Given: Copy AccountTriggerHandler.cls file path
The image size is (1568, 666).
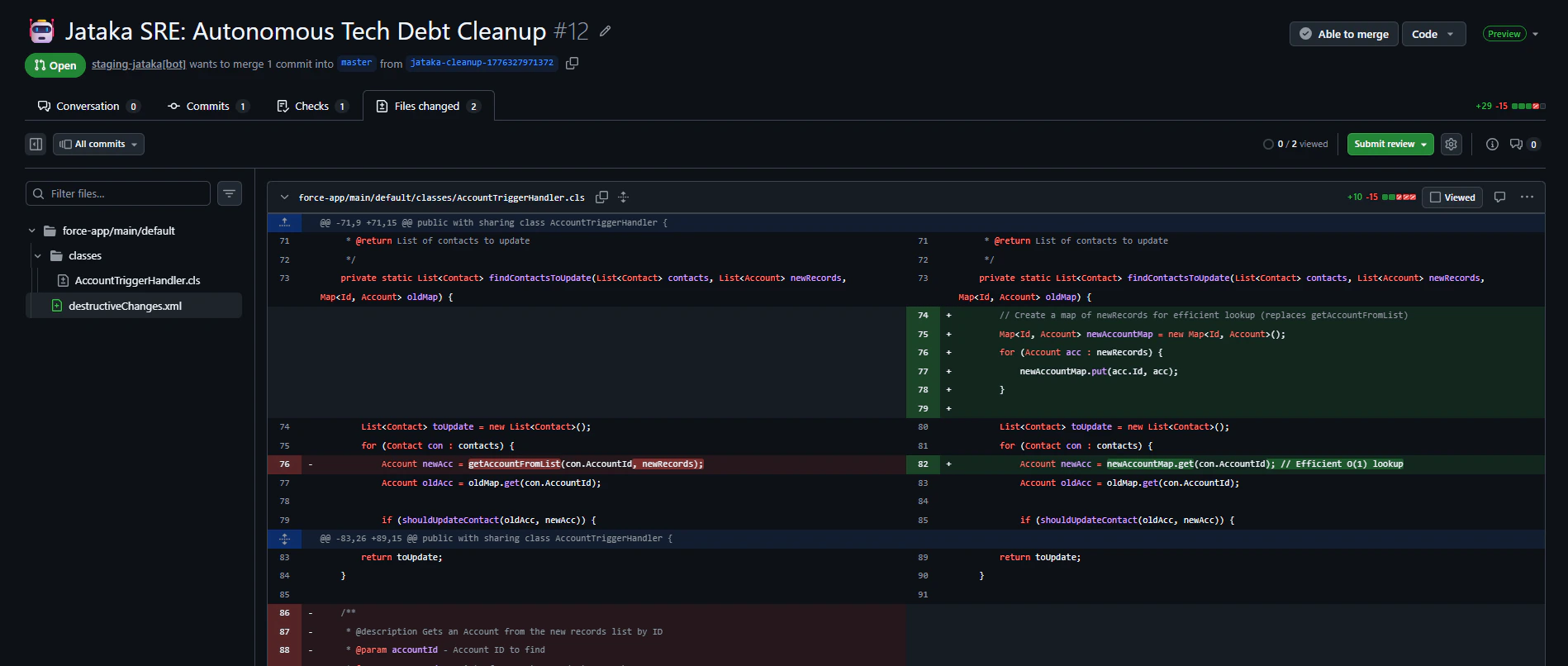Looking at the screenshot, I should tap(602, 197).
